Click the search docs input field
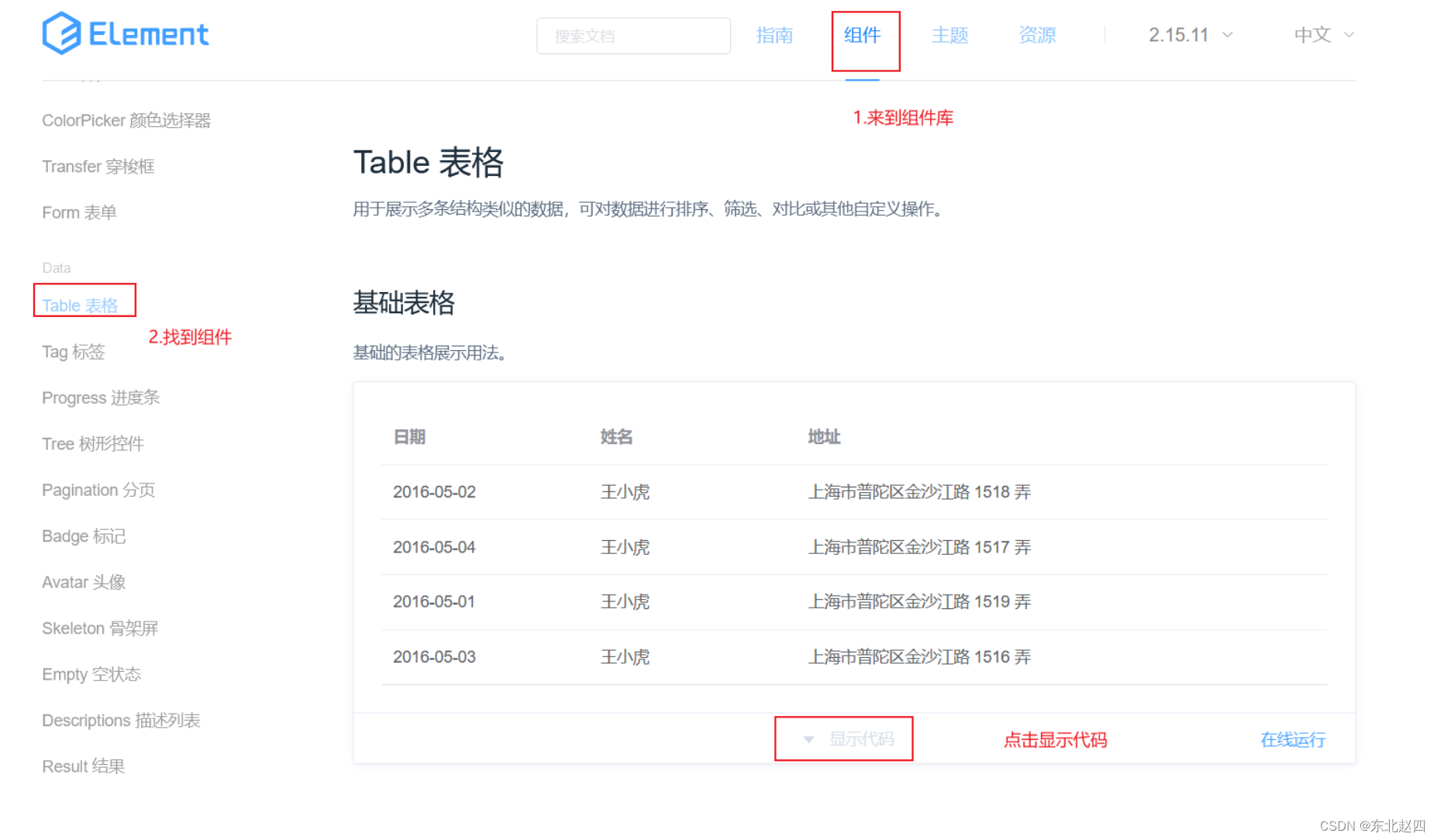Image resolution: width=1437 pixels, height=840 pixels. tap(633, 36)
